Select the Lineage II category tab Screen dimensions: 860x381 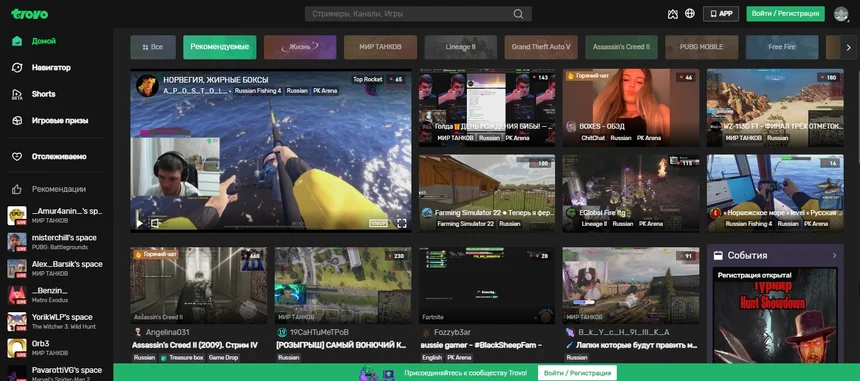(x=461, y=47)
